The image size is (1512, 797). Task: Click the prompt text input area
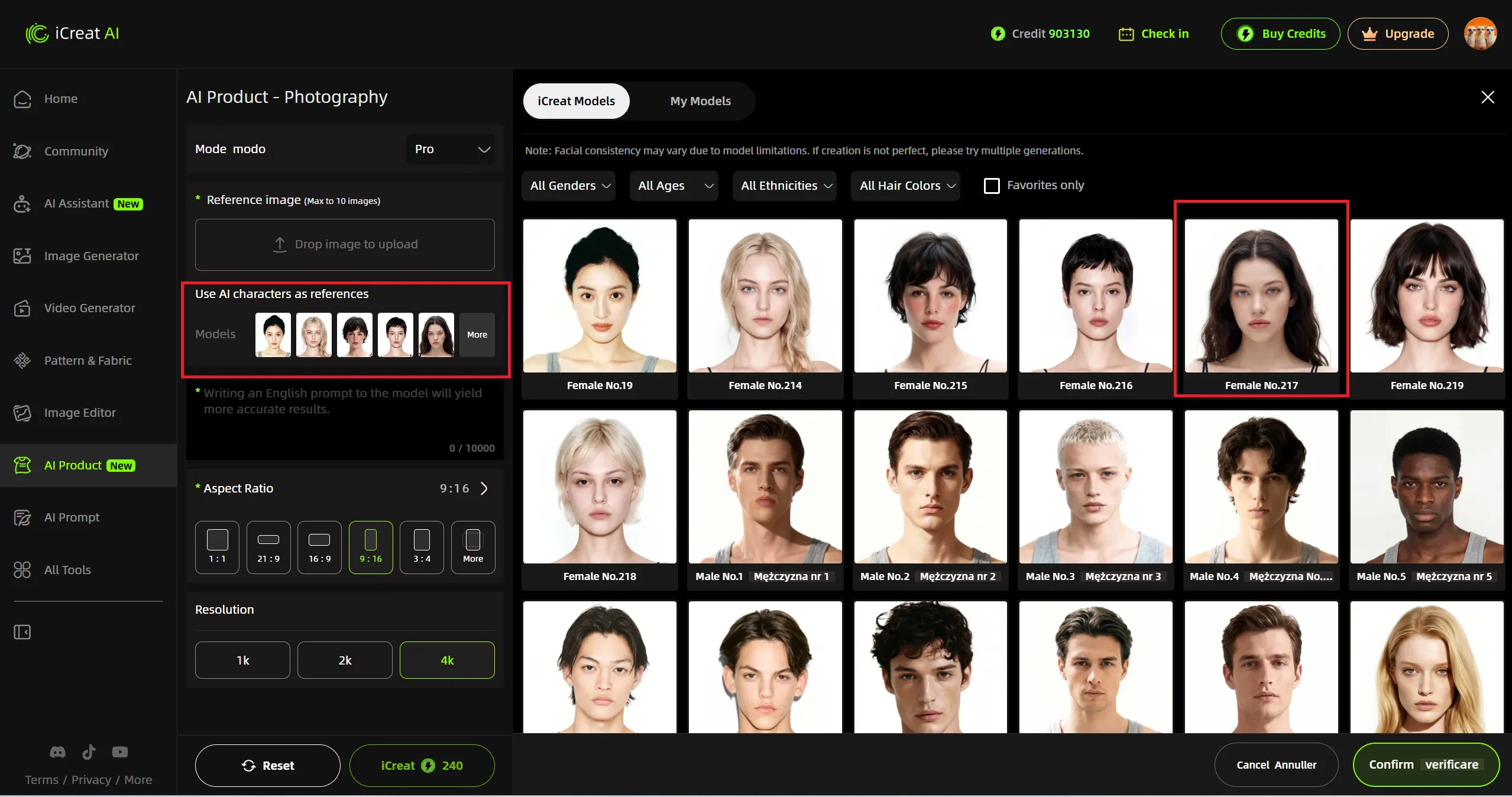pyautogui.click(x=345, y=420)
